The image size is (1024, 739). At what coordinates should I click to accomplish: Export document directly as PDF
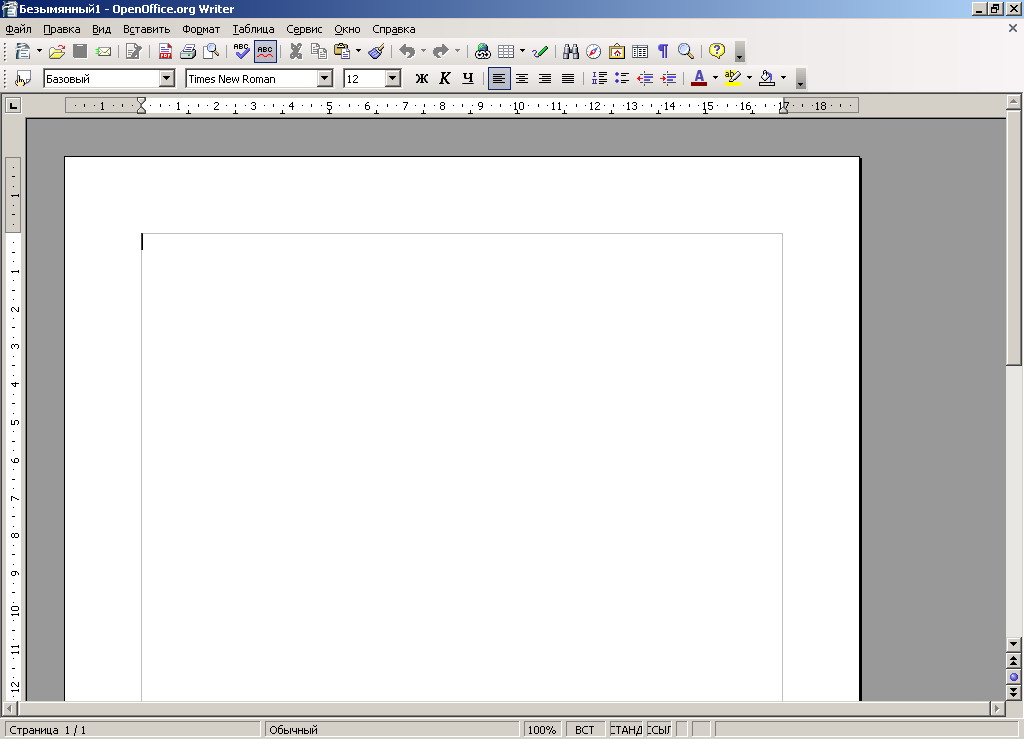166,51
